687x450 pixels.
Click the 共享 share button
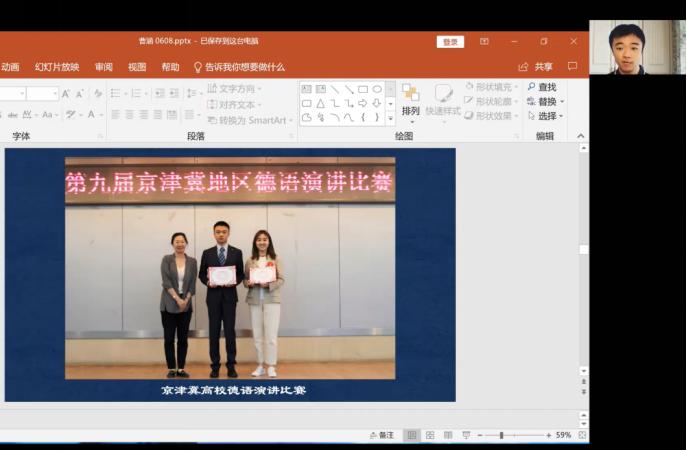coord(536,67)
